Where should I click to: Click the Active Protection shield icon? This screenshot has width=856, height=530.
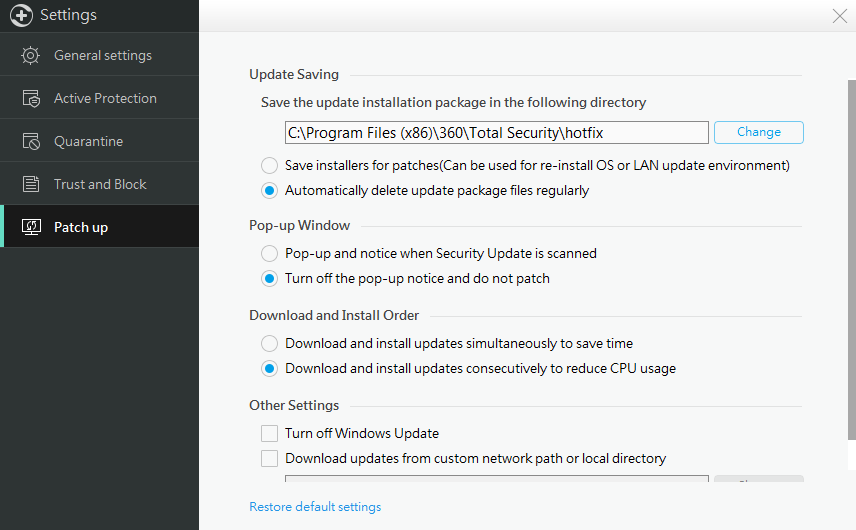tap(31, 99)
